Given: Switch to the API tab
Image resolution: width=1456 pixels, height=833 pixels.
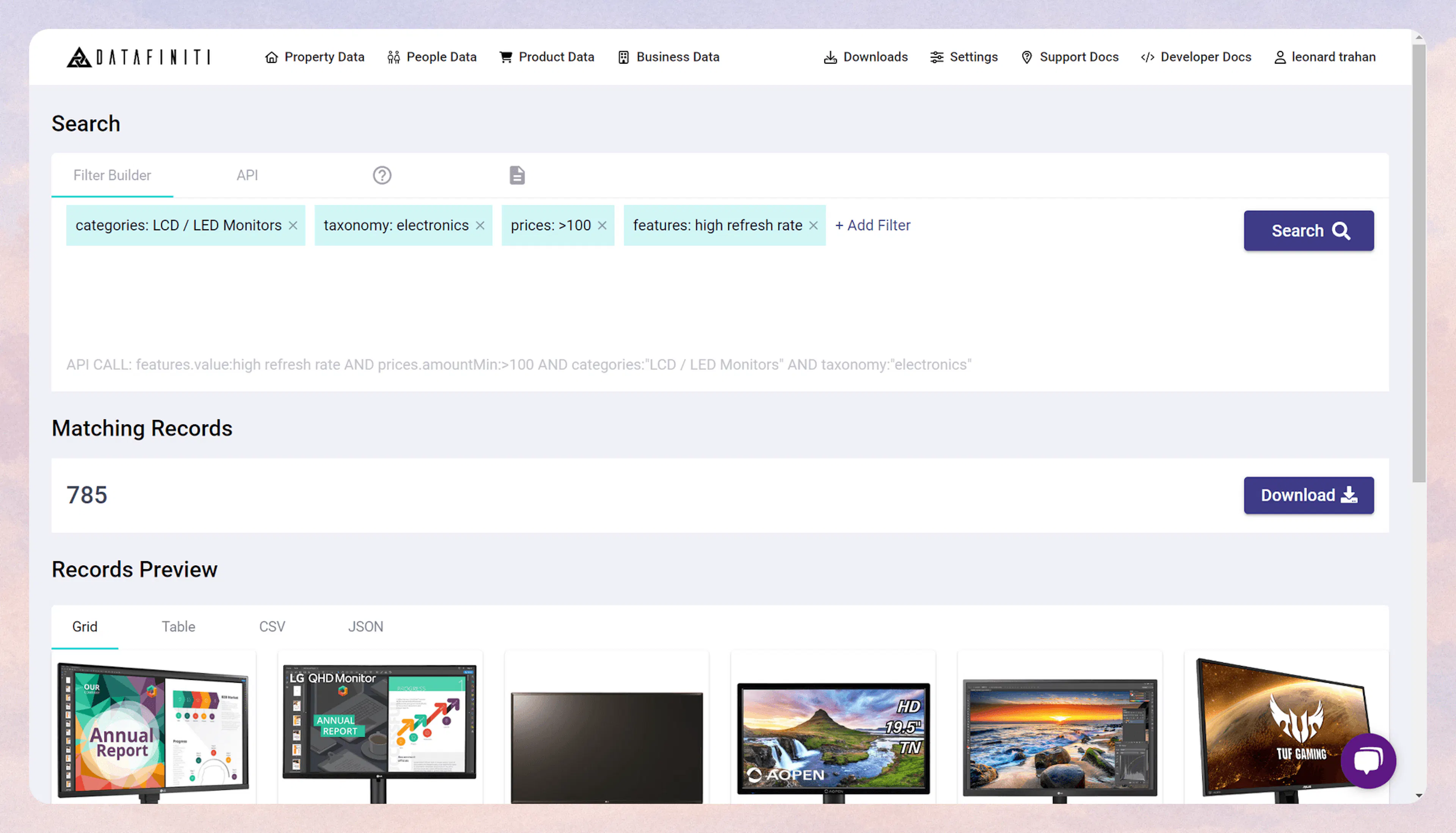Looking at the screenshot, I should pos(247,175).
